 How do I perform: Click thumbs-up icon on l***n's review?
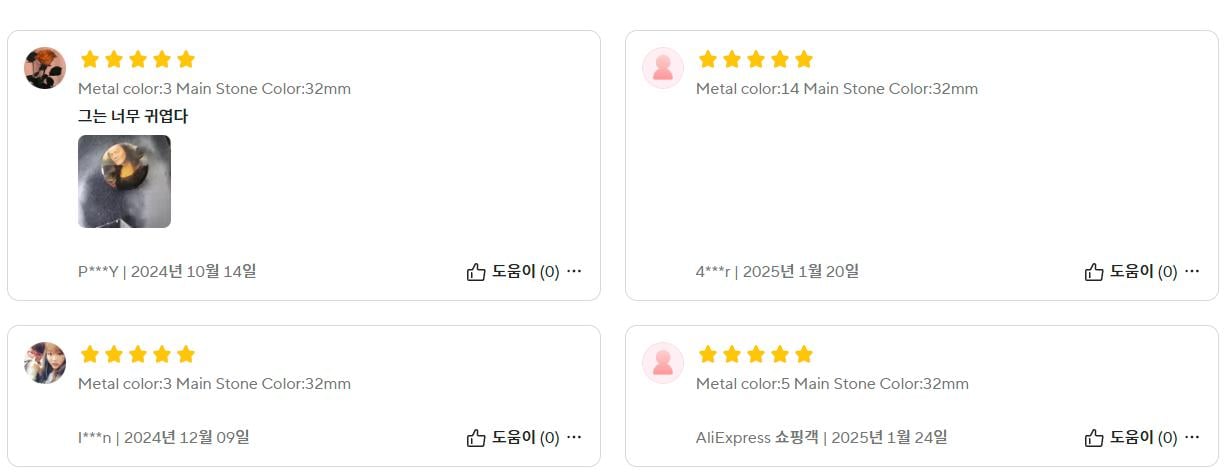pyautogui.click(x=476, y=438)
